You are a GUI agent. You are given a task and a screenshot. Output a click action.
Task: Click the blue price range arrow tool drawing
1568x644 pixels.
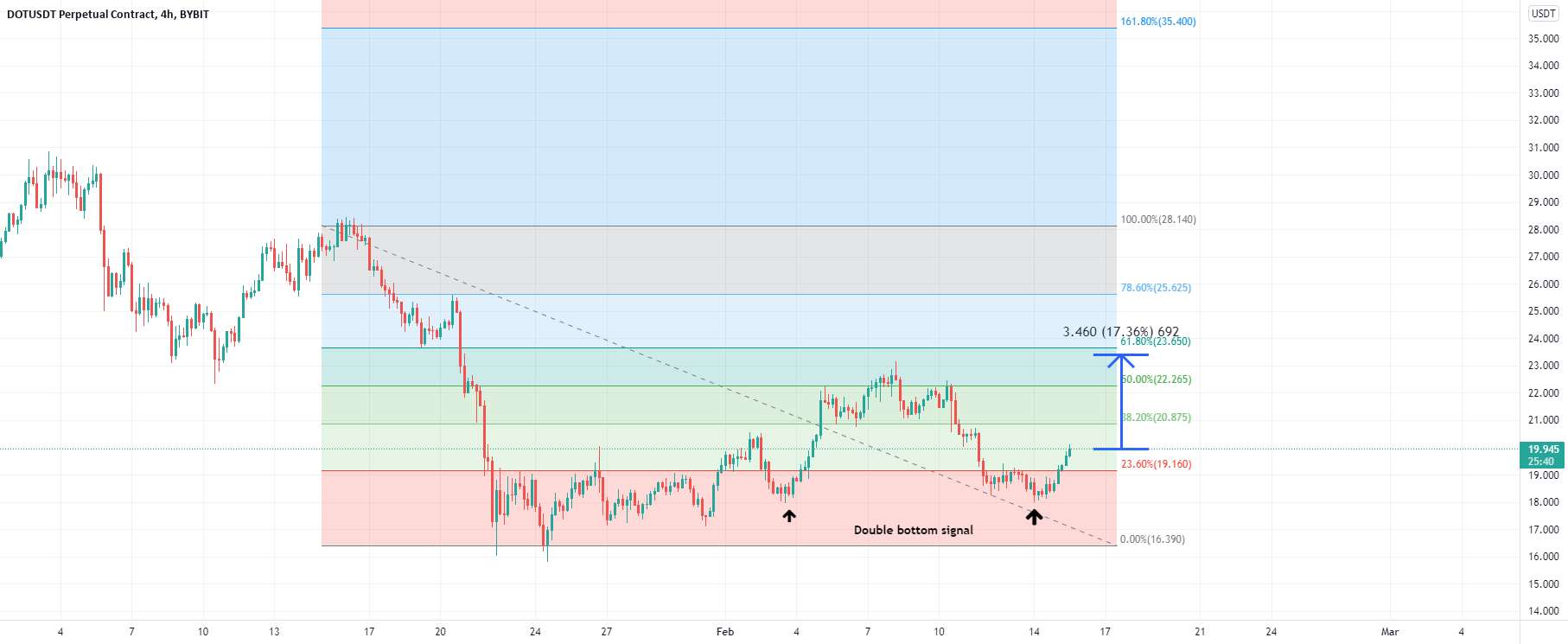point(1121,402)
